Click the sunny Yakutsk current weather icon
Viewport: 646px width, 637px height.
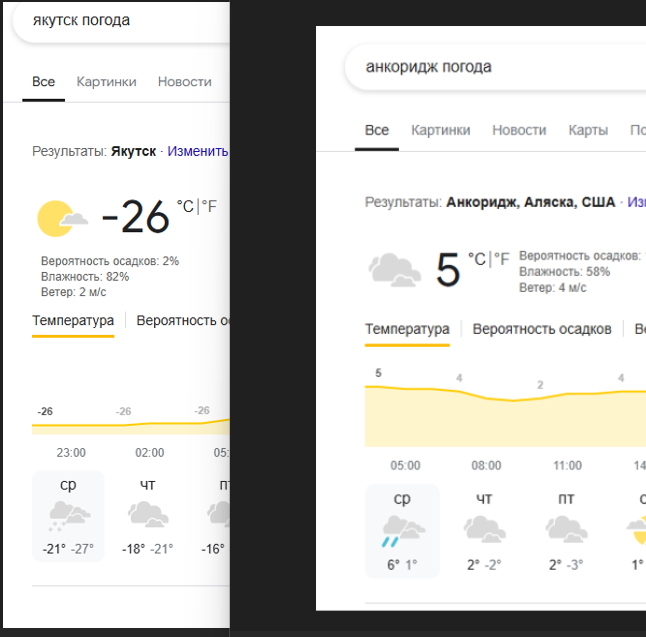point(62,219)
